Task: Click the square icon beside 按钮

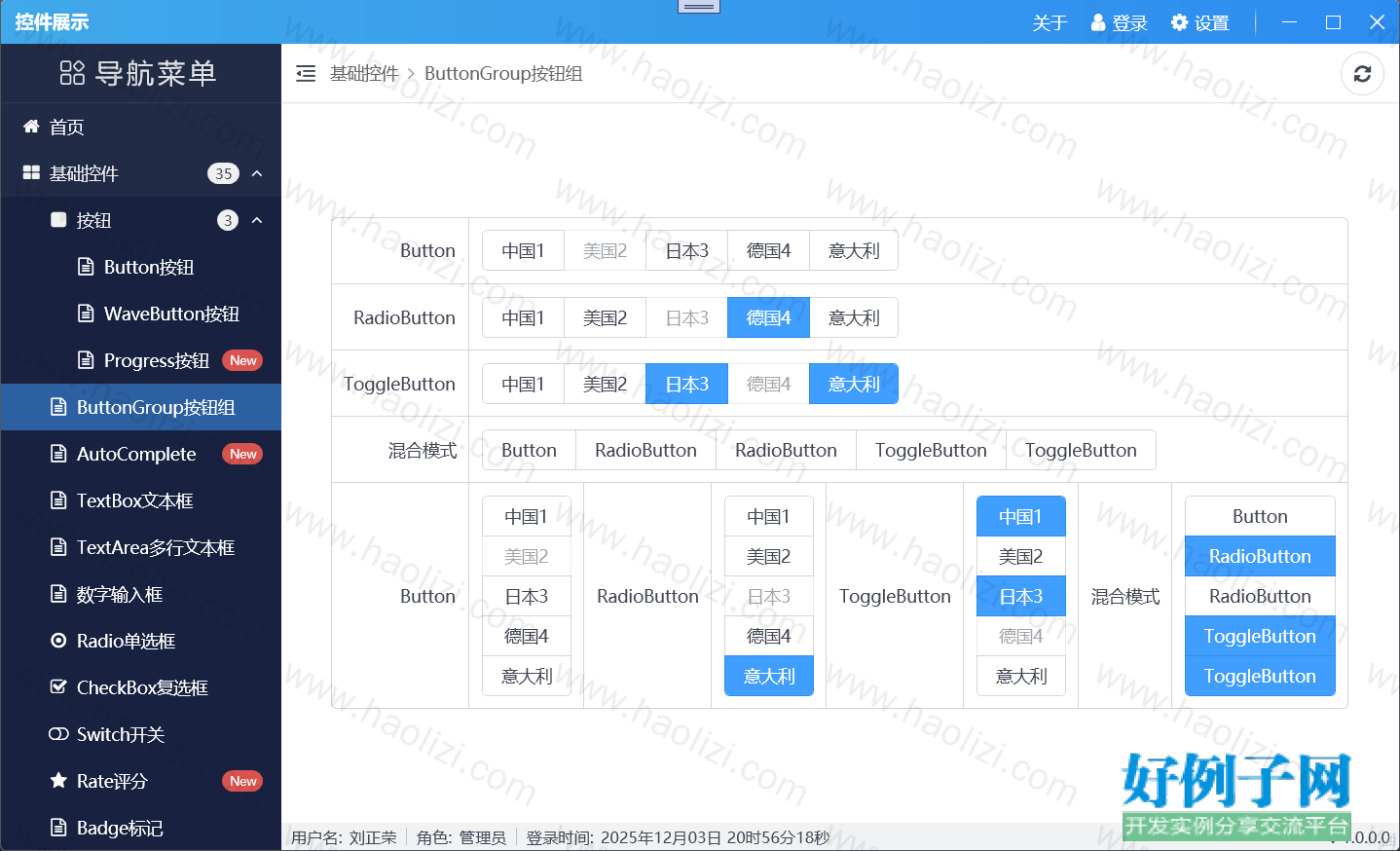Action: [58, 220]
